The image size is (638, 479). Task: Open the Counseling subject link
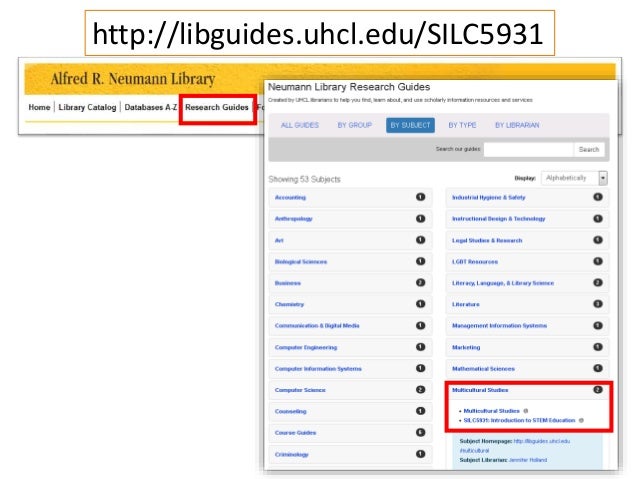point(291,411)
